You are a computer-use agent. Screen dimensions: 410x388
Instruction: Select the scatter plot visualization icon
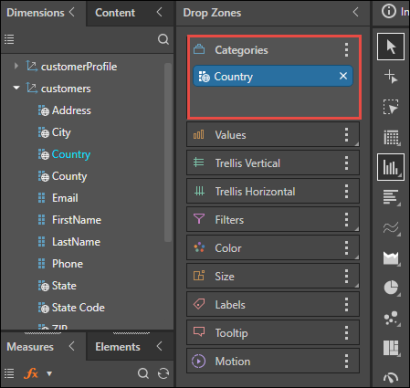click(x=391, y=318)
